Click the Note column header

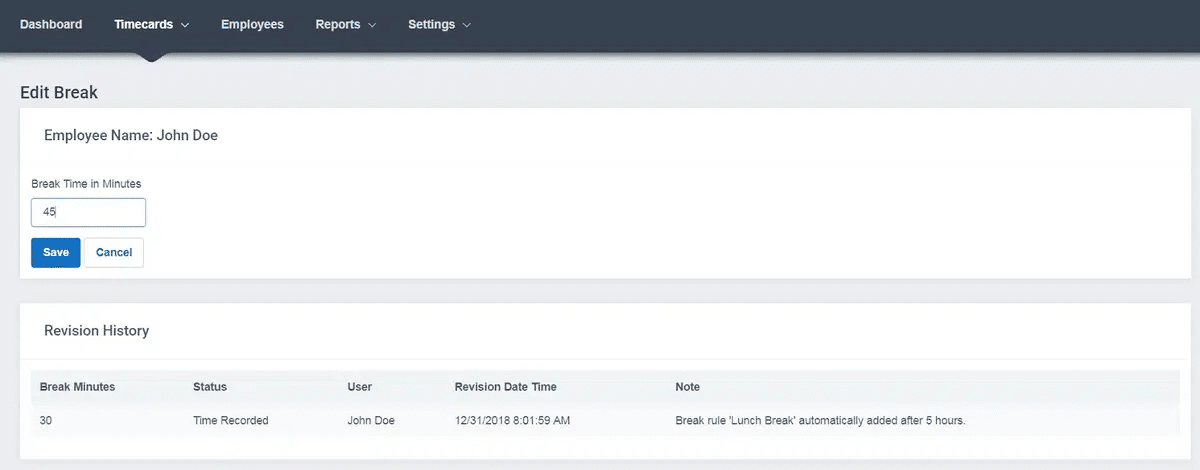pos(687,387)
